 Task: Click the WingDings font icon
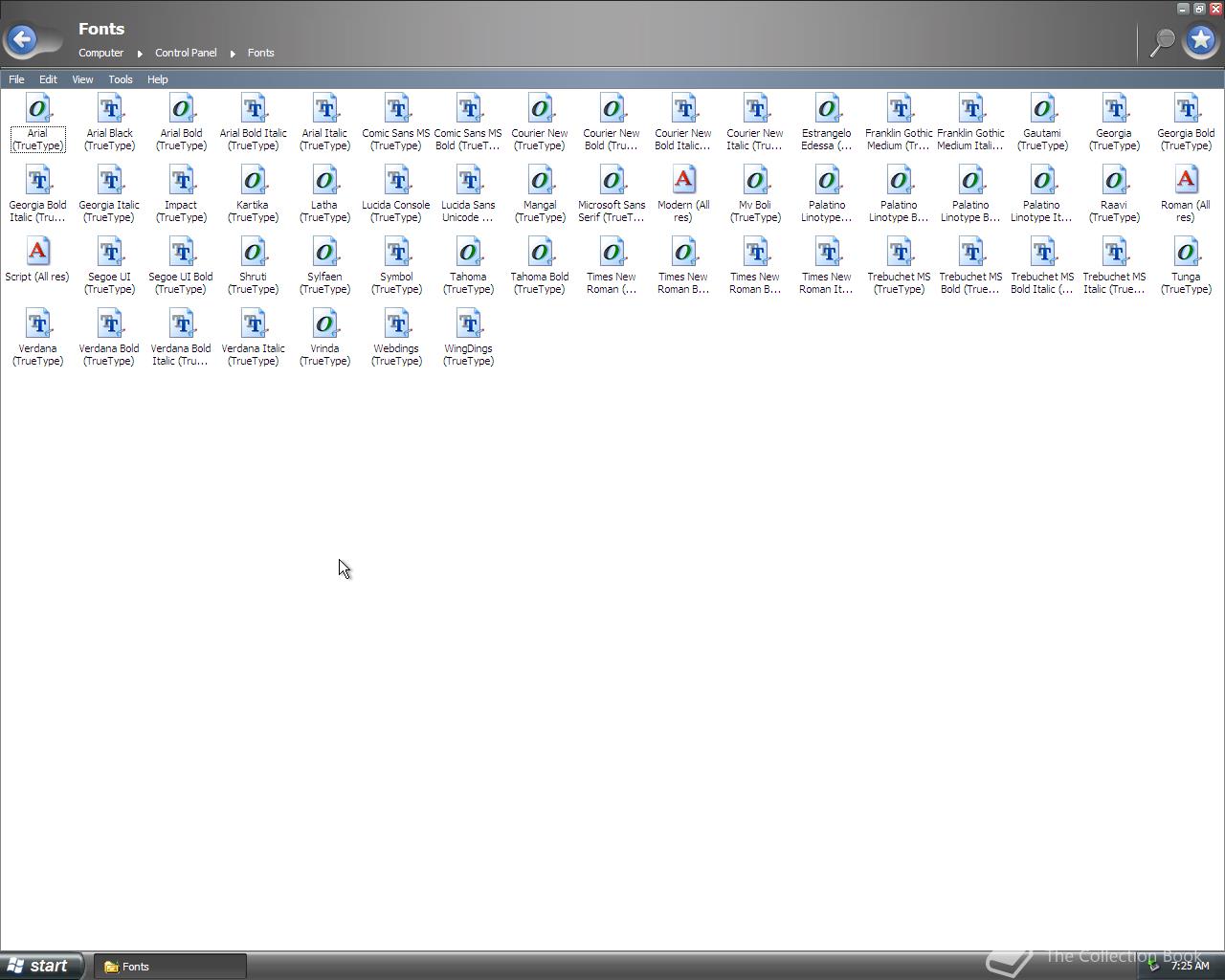pos(469,323)
